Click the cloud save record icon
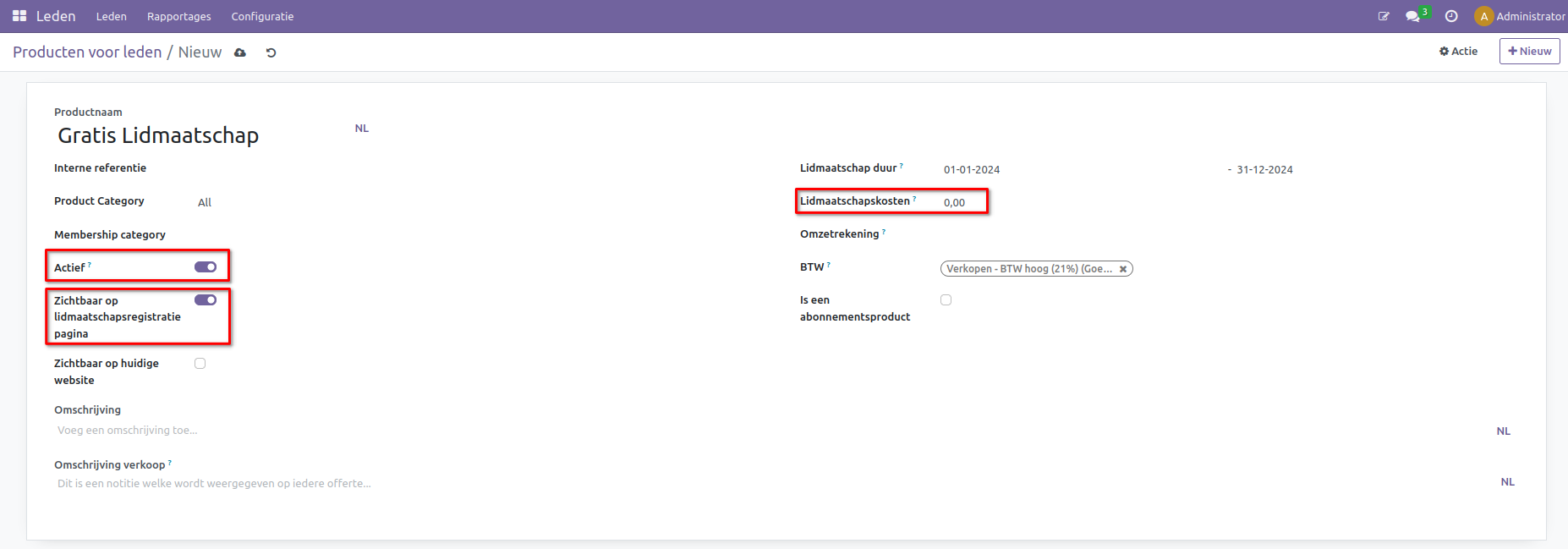This screenshot has height=549, width=1568. tap(240, 52)
